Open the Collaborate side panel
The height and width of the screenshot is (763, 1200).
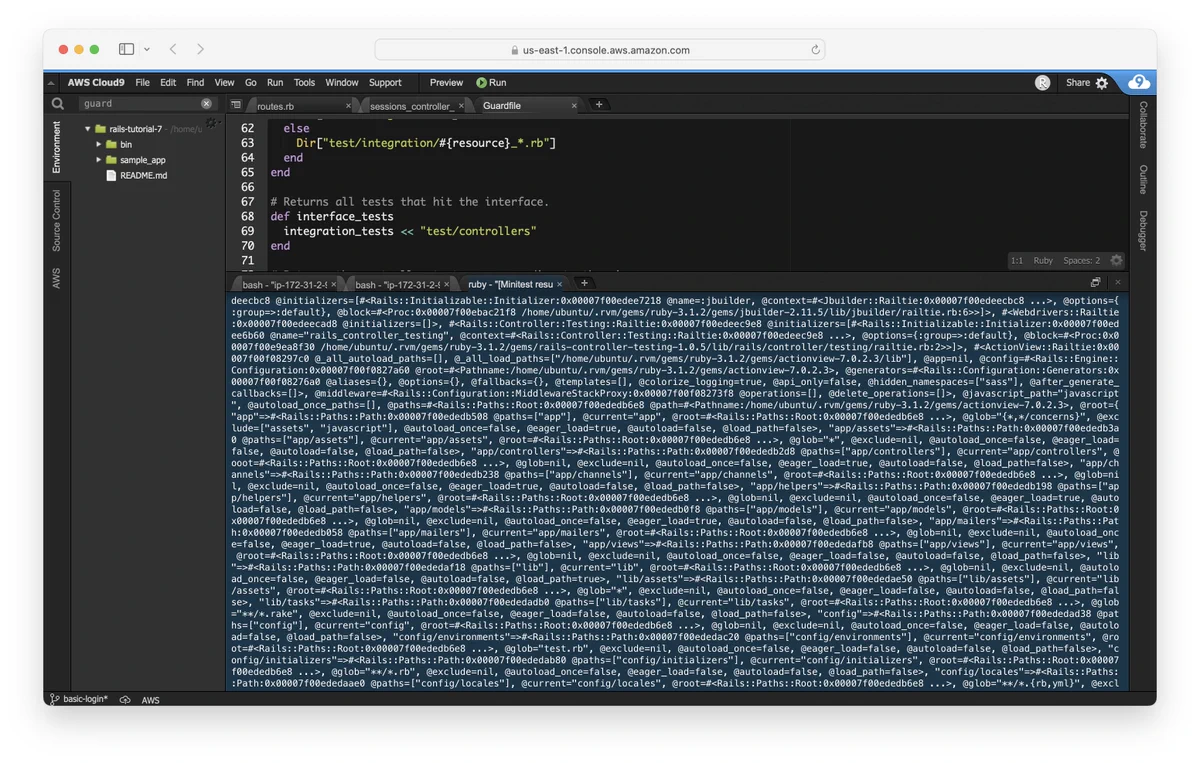1143,124
